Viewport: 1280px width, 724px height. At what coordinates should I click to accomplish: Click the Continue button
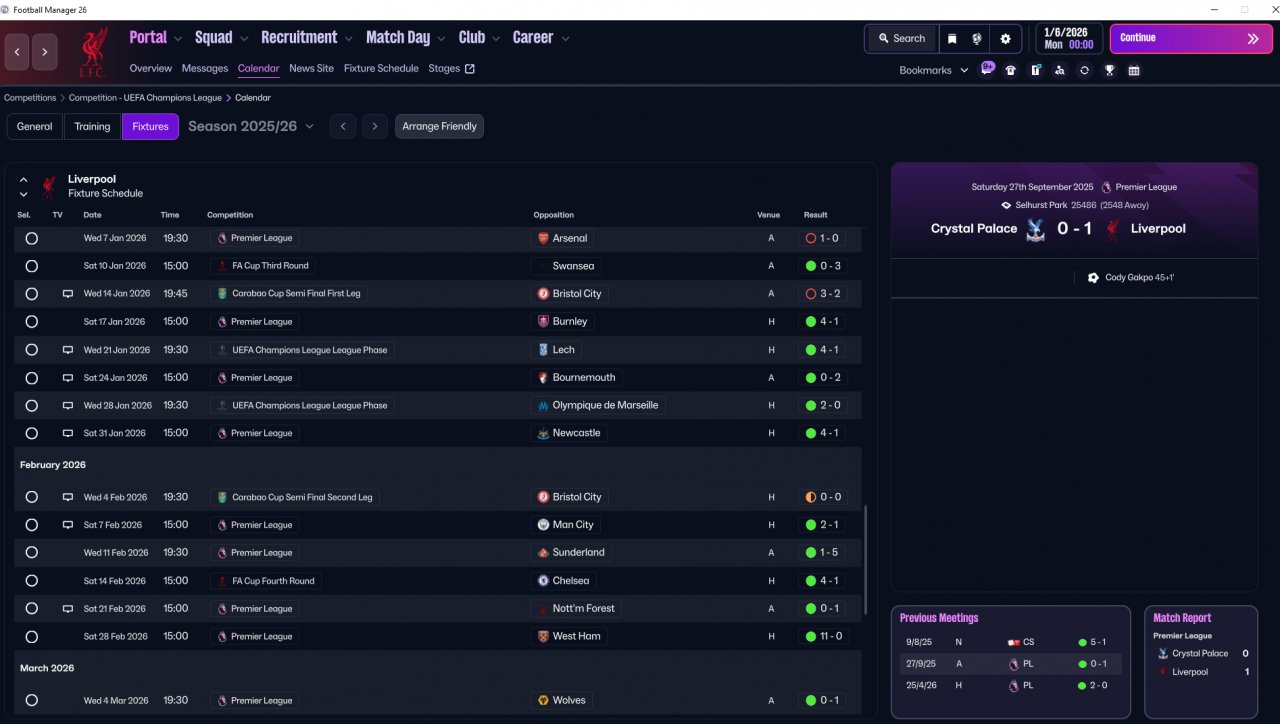point(1191,39)
